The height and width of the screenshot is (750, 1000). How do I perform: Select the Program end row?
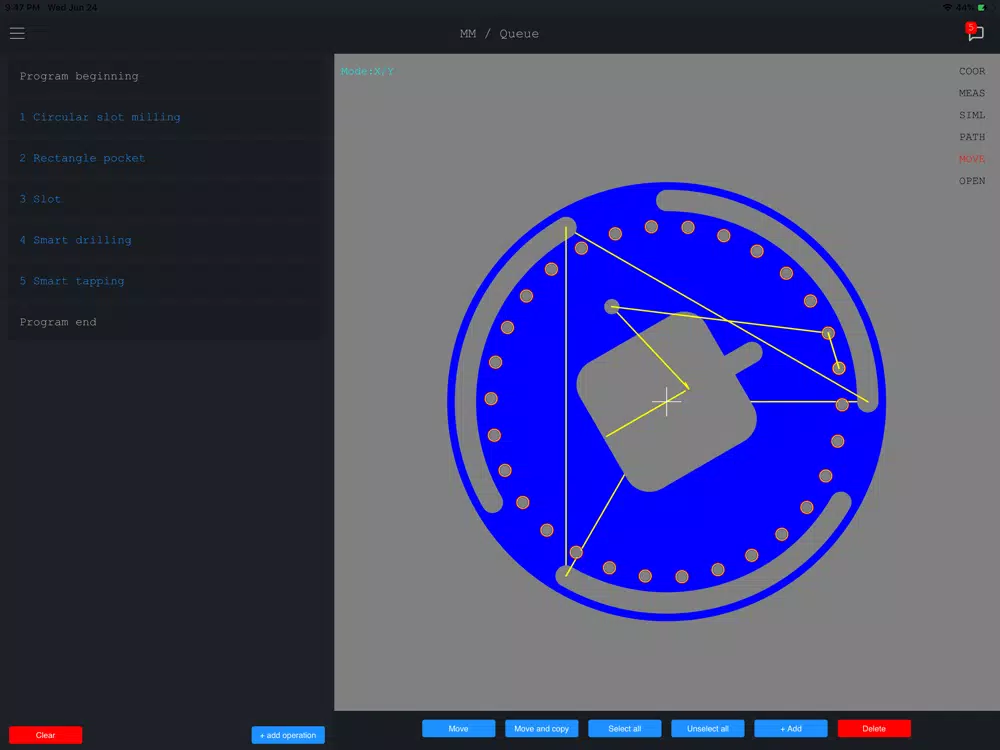[167, 322]
